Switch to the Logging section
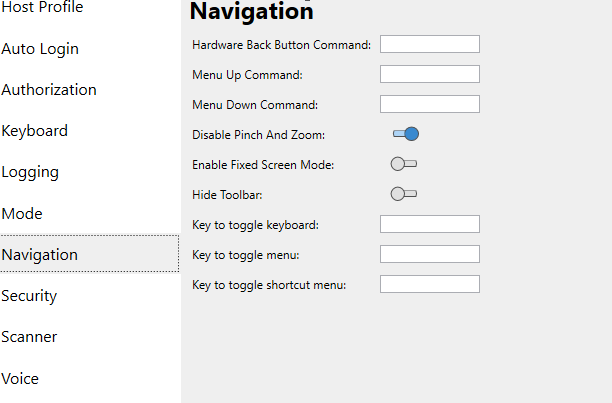This screenshot has width=612, height=403. (x=30, y=172)
